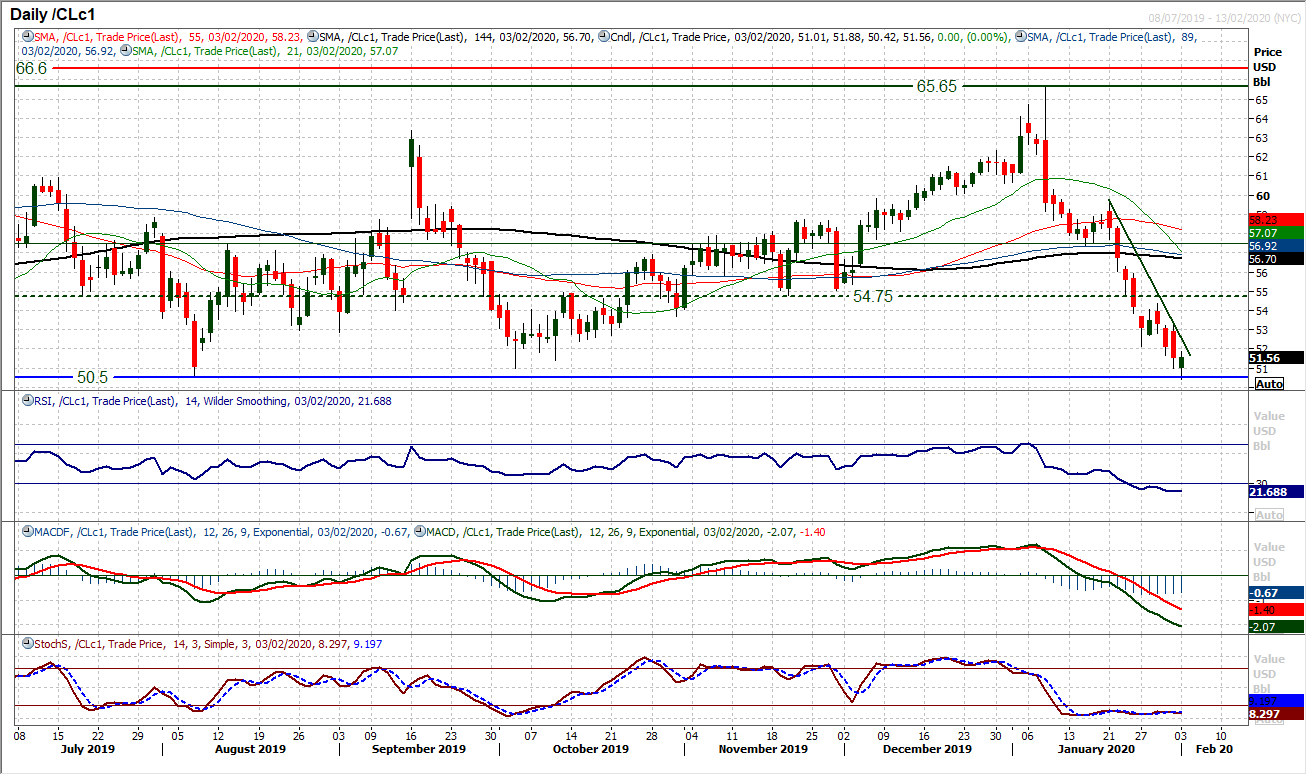Click the green MACD value tag -2.07

(1276, 626)
